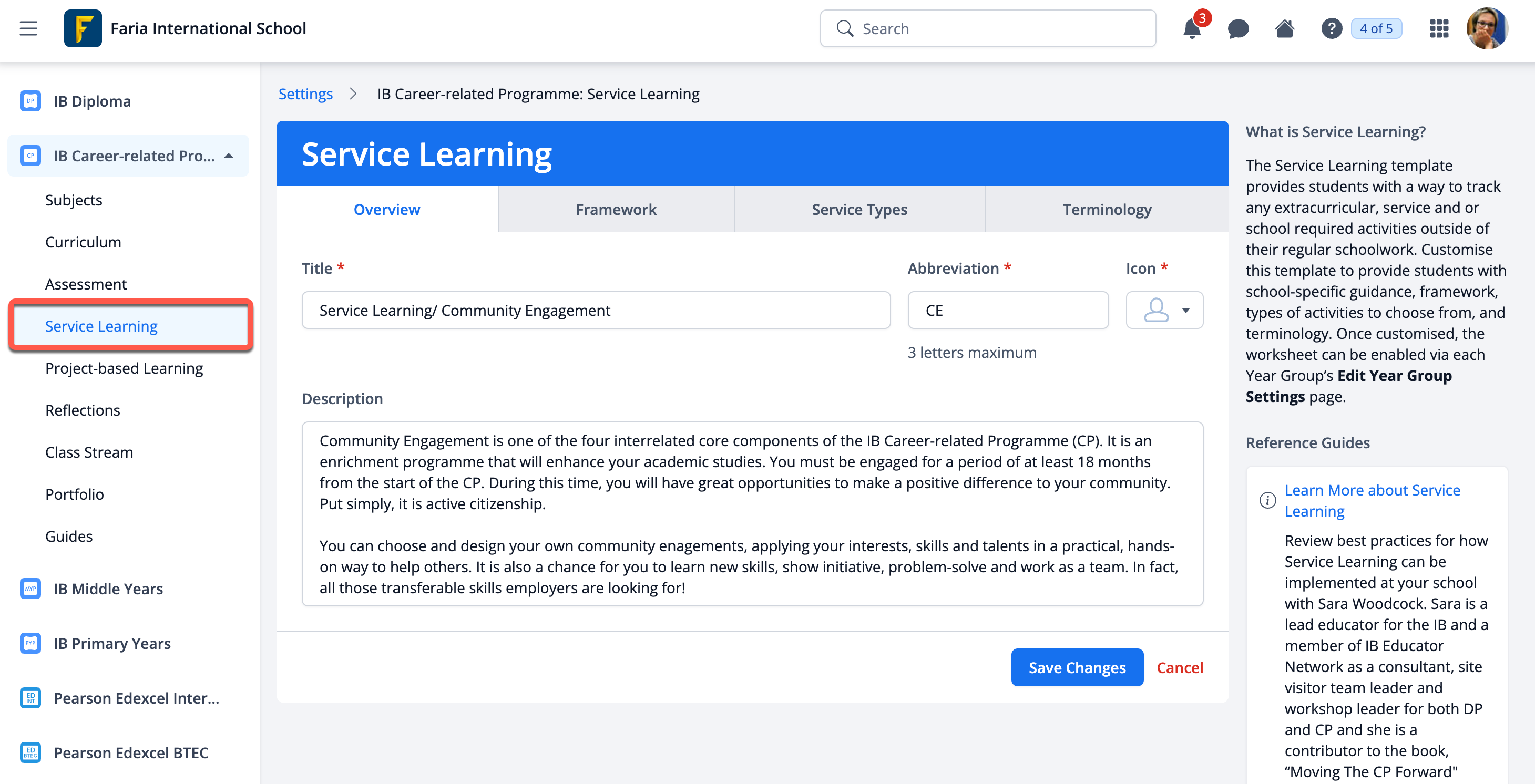The image size is (1535, 784).
Task: Click the Save Changes button
Action: (x=1077, y=667)
